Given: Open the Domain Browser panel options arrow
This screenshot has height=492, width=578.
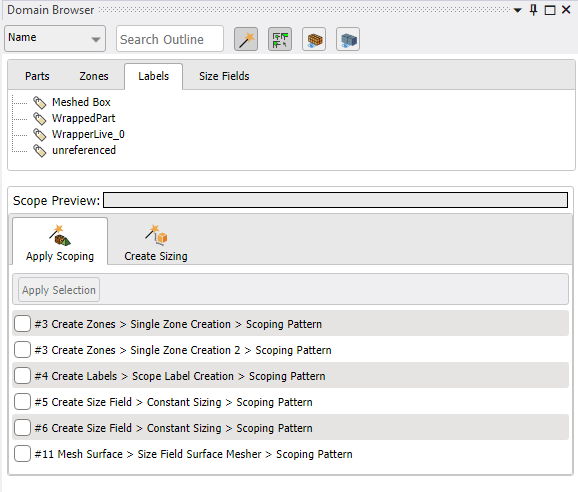Looking at the screenshot, I should click(518, 10).
